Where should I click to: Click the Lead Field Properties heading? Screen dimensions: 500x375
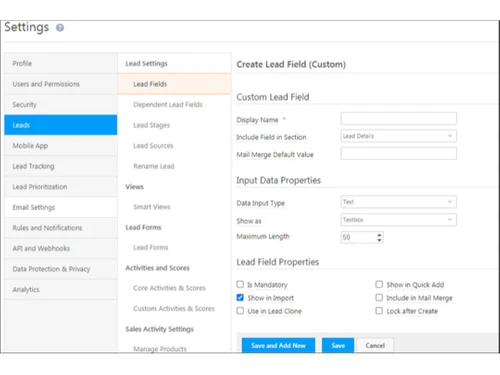tap(278, 262)
